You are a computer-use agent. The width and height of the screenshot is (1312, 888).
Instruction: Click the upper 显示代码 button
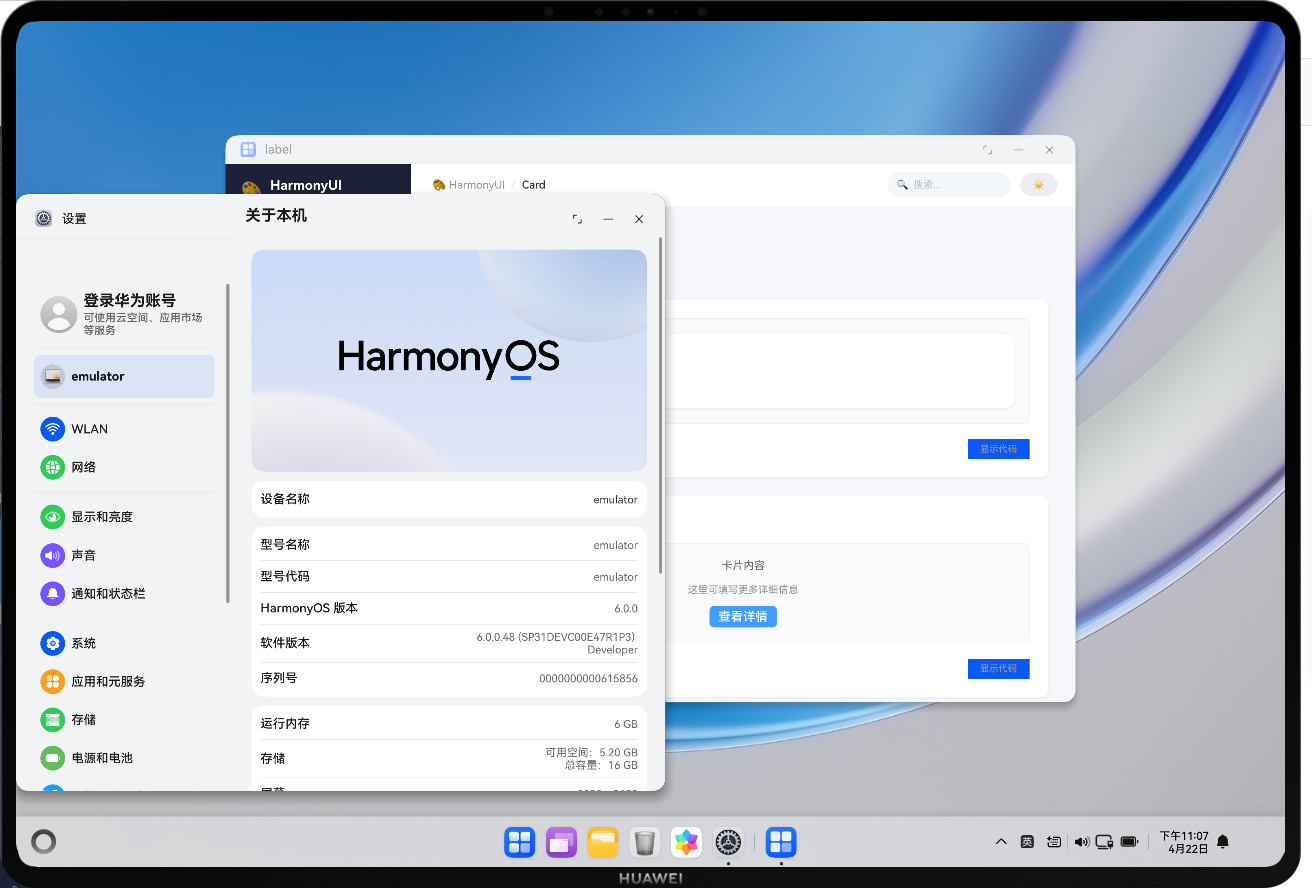[998, 449]
